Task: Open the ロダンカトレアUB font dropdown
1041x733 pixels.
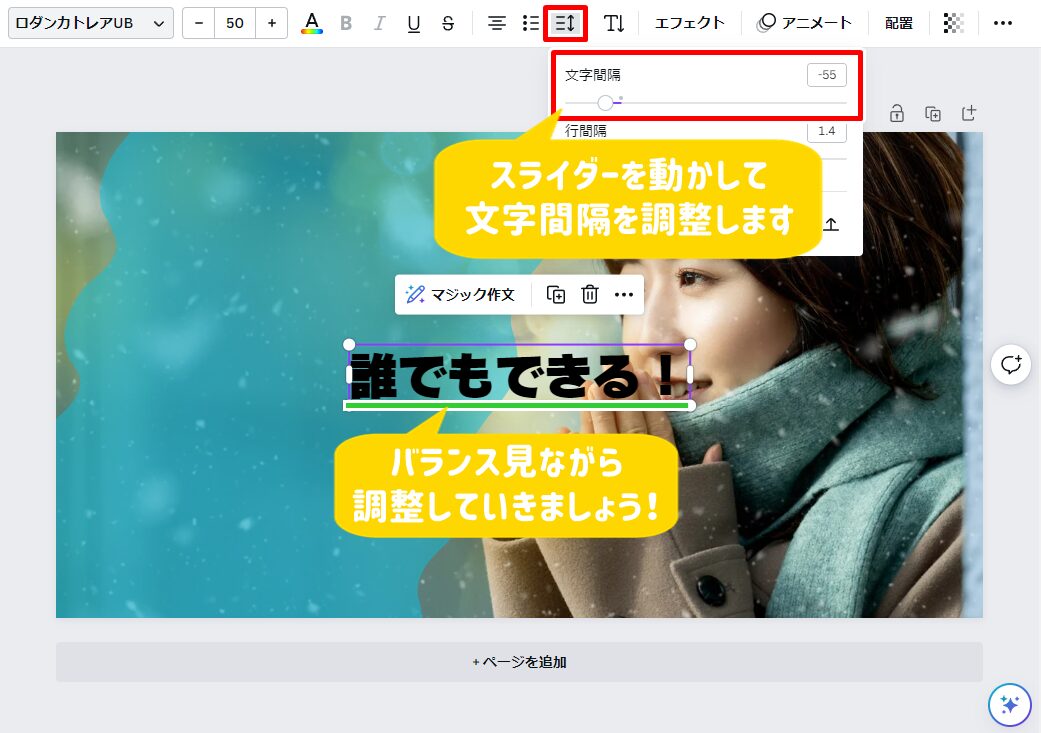Action: (90, 23)
